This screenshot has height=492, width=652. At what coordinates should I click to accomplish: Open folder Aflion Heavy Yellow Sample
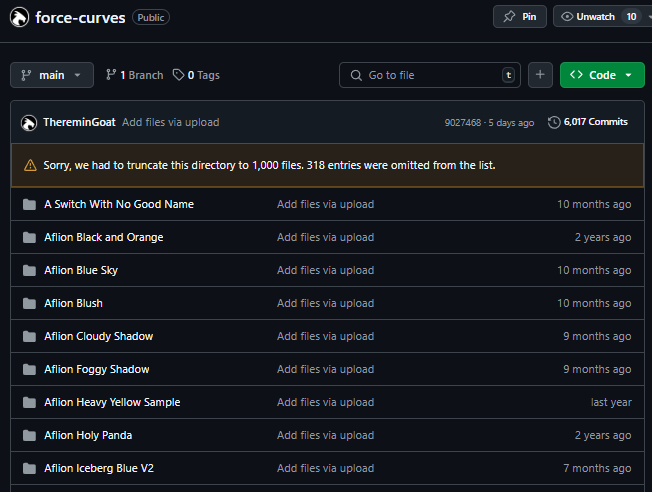coord(112,402)
